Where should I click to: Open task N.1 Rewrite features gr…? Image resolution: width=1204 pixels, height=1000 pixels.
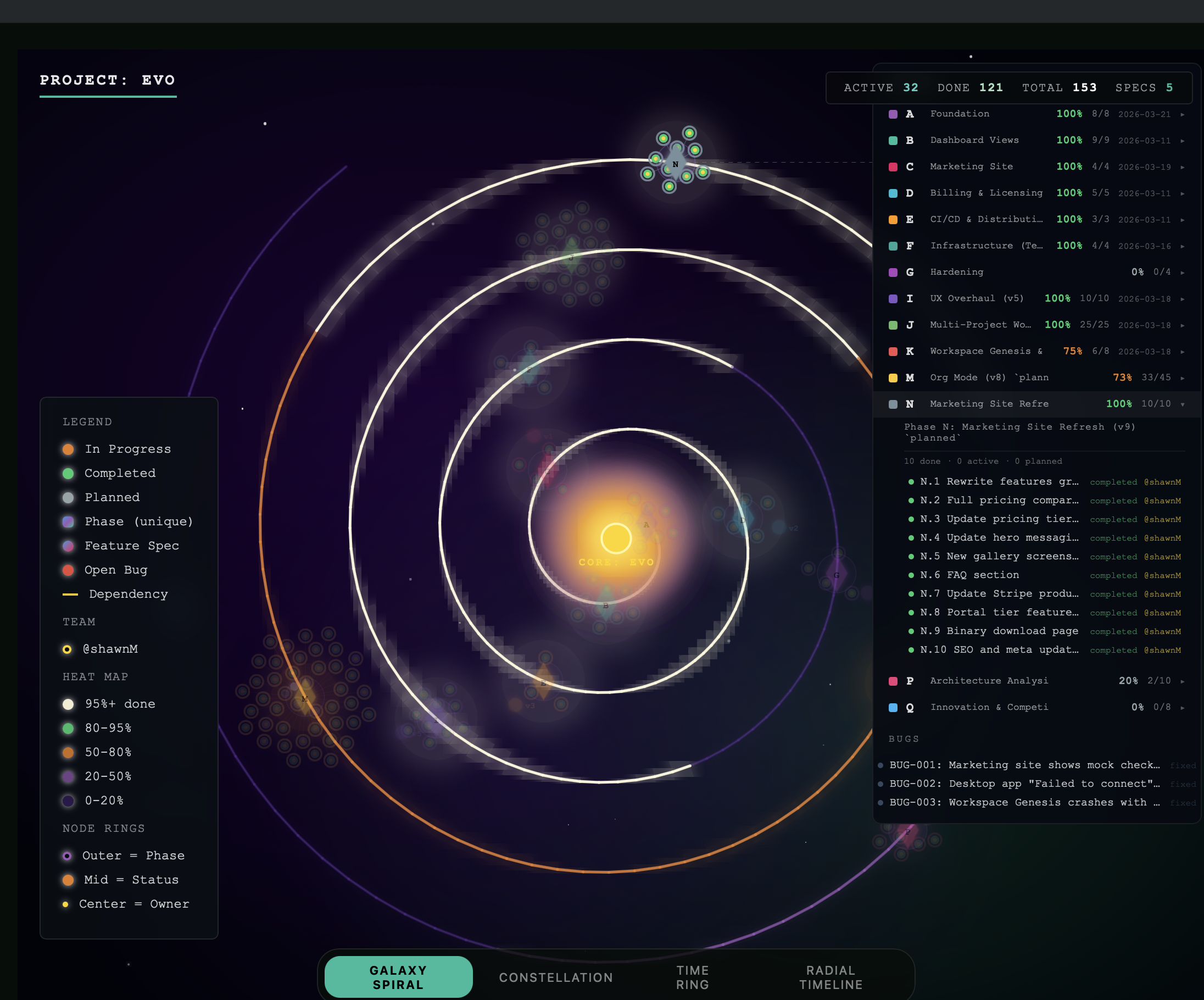[x=1045, y=482]
